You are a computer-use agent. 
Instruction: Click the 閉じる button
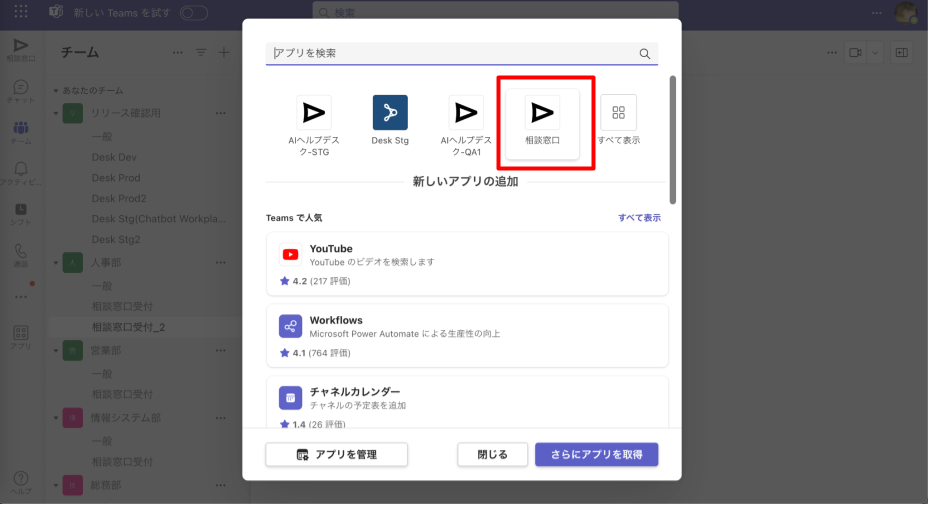tap(492, 455)
